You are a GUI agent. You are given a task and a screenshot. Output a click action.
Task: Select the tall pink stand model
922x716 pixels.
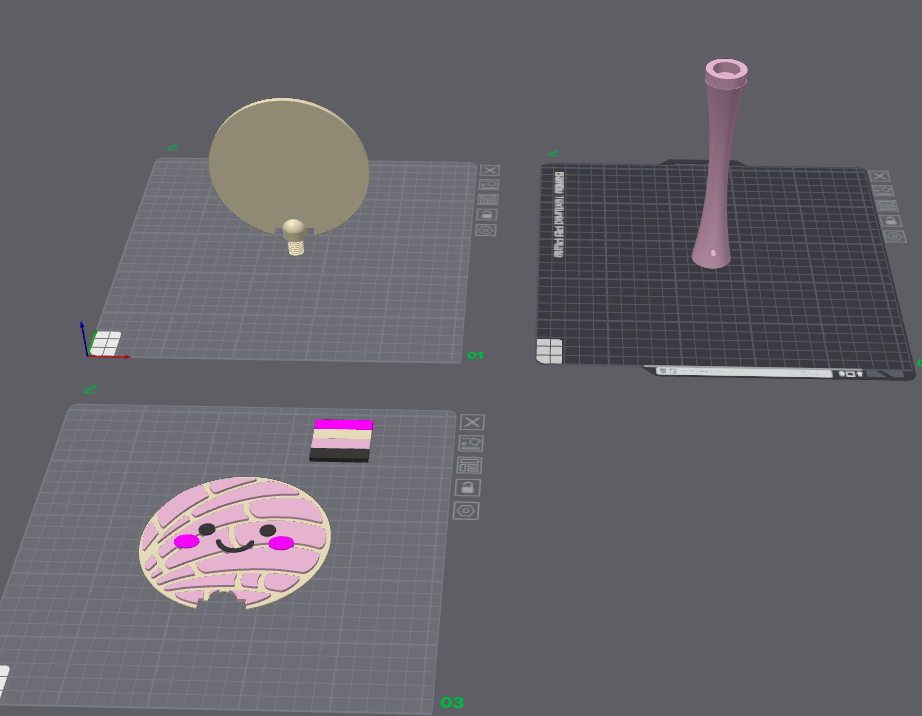coord(719,165)
